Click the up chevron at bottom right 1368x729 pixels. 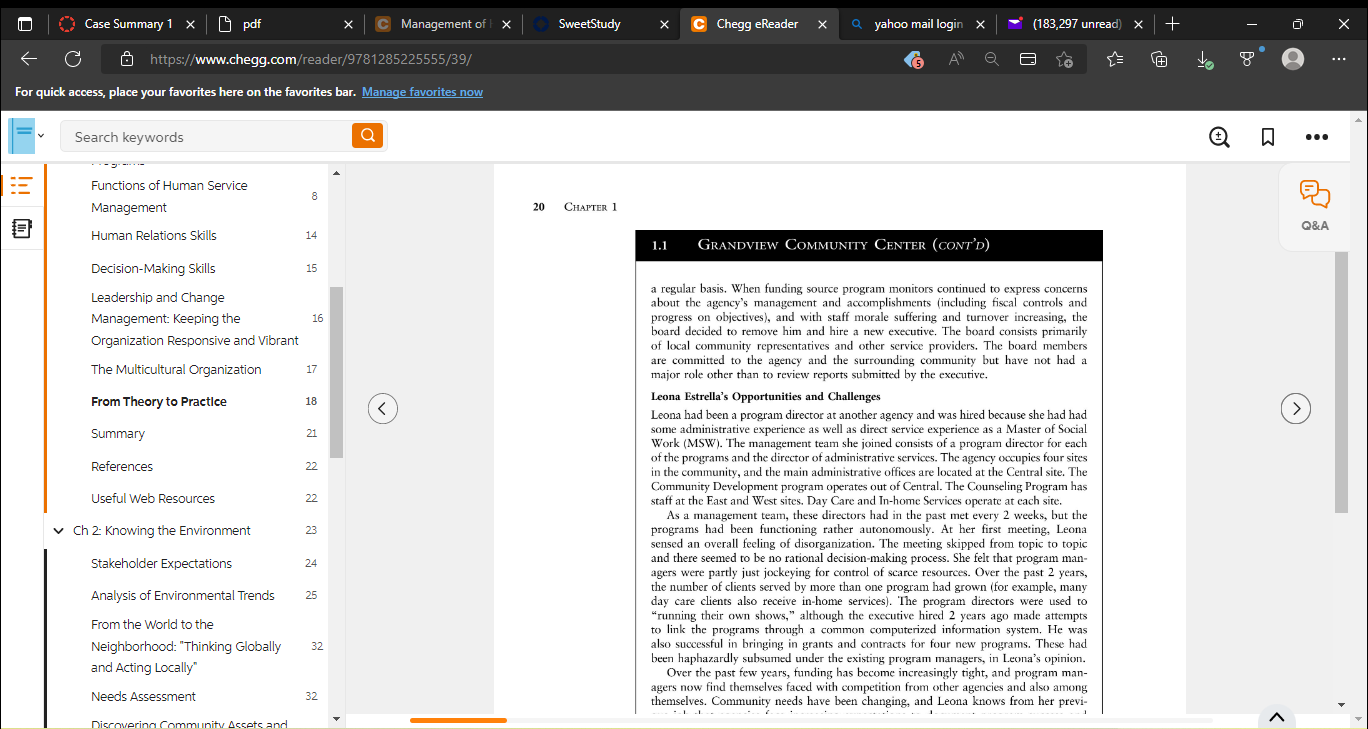[x=1276, y=717]
